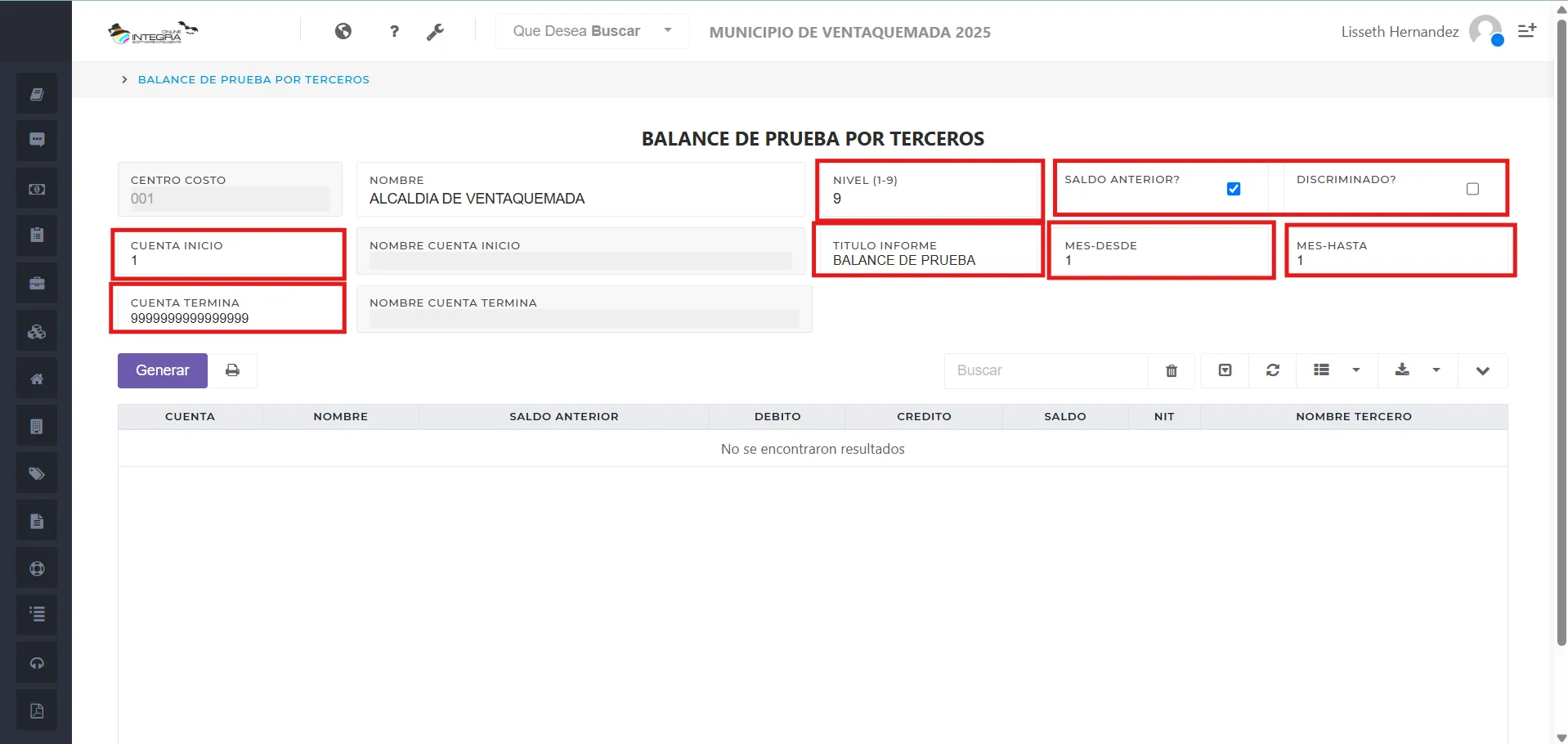Screen dimensions: 1568x744
Task: Click the home icon in the sidebar
Action: coord(36,378)
